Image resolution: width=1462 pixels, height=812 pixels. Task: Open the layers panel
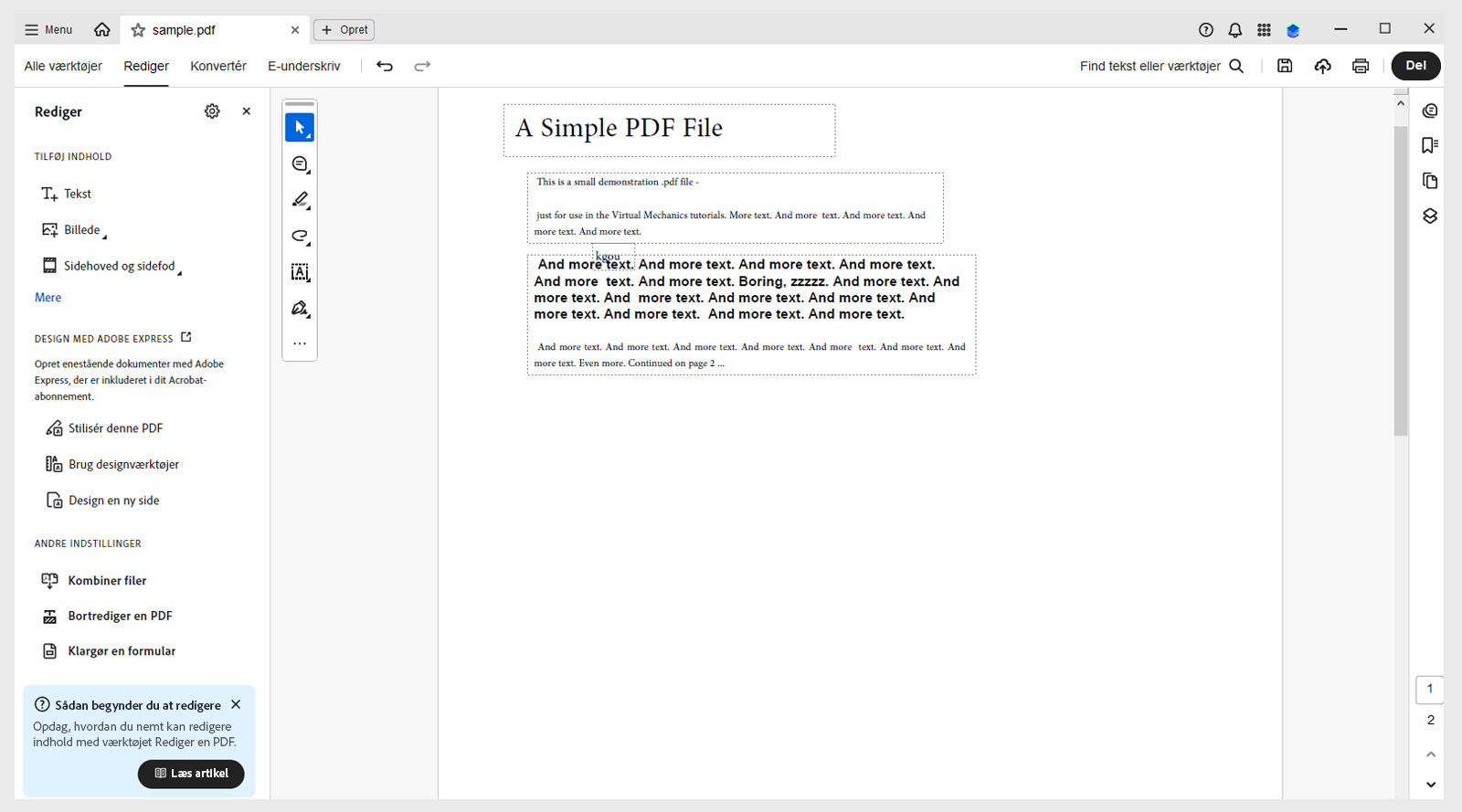tap(1430, 216)
